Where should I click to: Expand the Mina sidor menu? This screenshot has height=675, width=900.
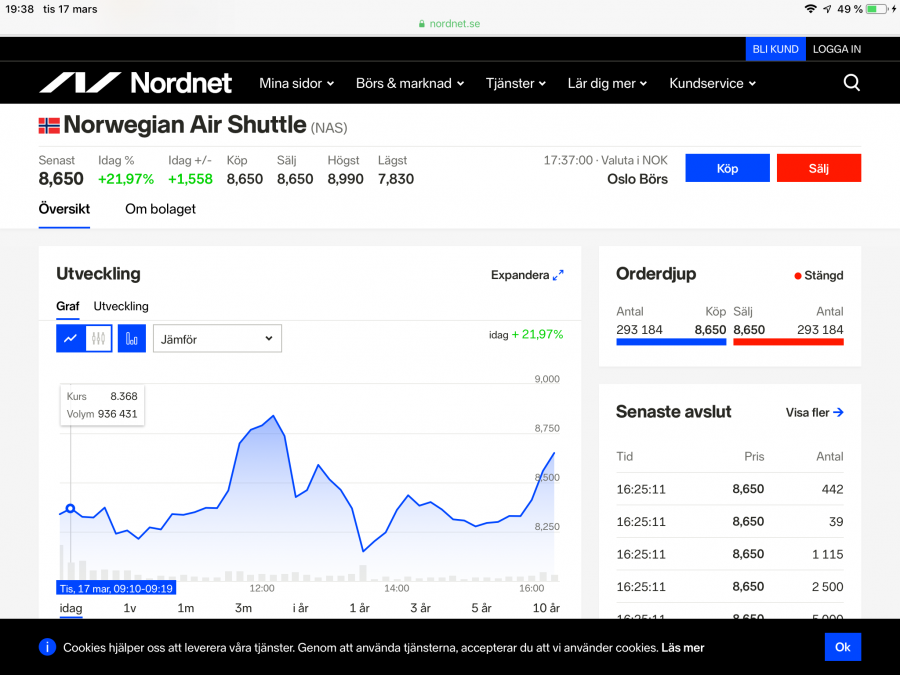click(x=296, y=83)
